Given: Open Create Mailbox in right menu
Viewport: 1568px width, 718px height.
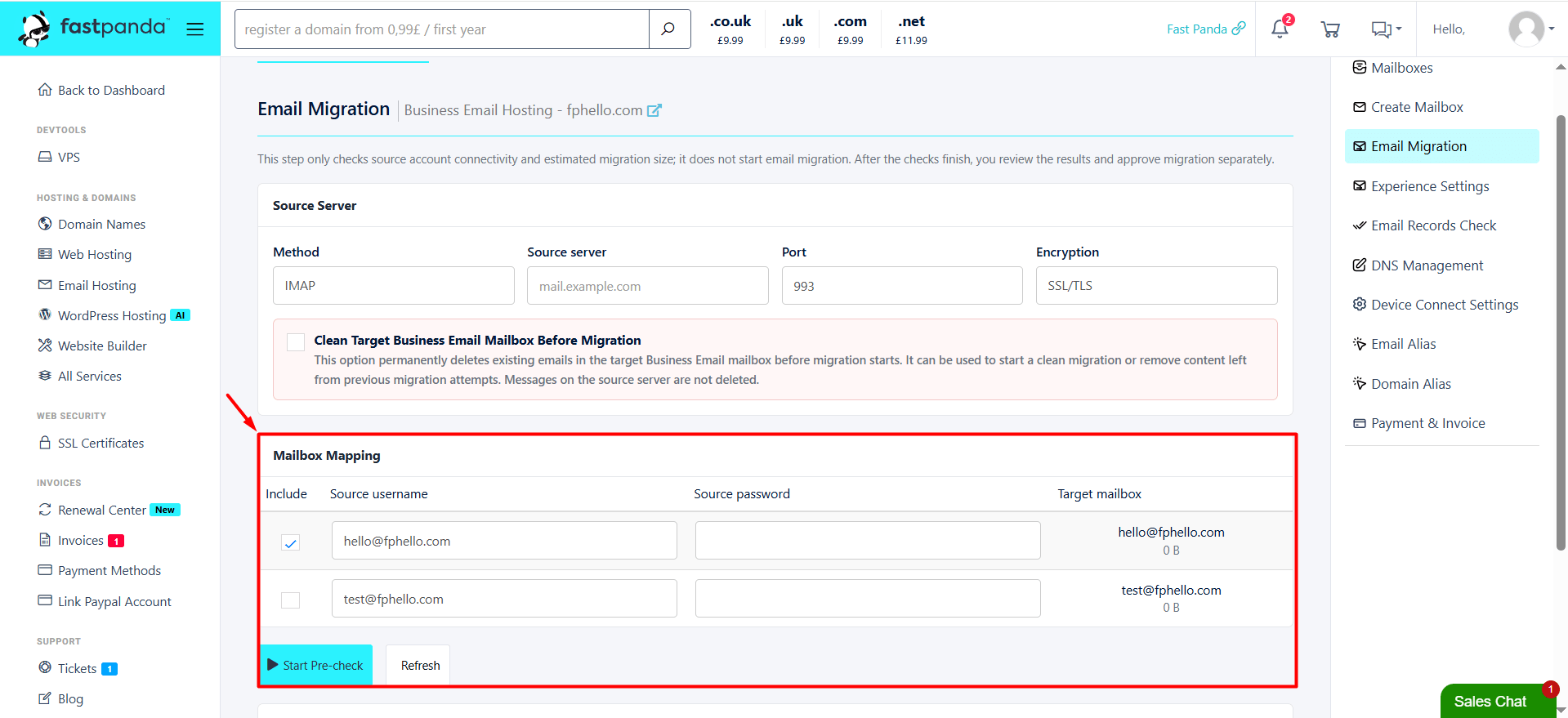Looking at the screenshot, I should 1408,107.
